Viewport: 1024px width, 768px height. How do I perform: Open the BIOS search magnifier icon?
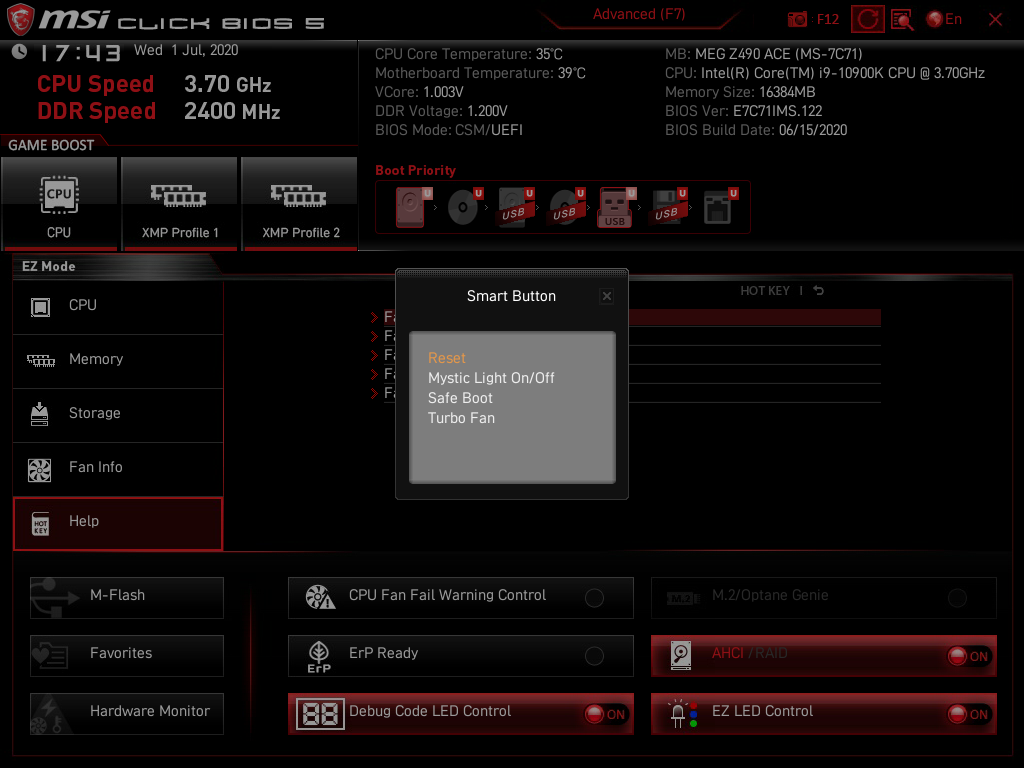tap(902, 20)
